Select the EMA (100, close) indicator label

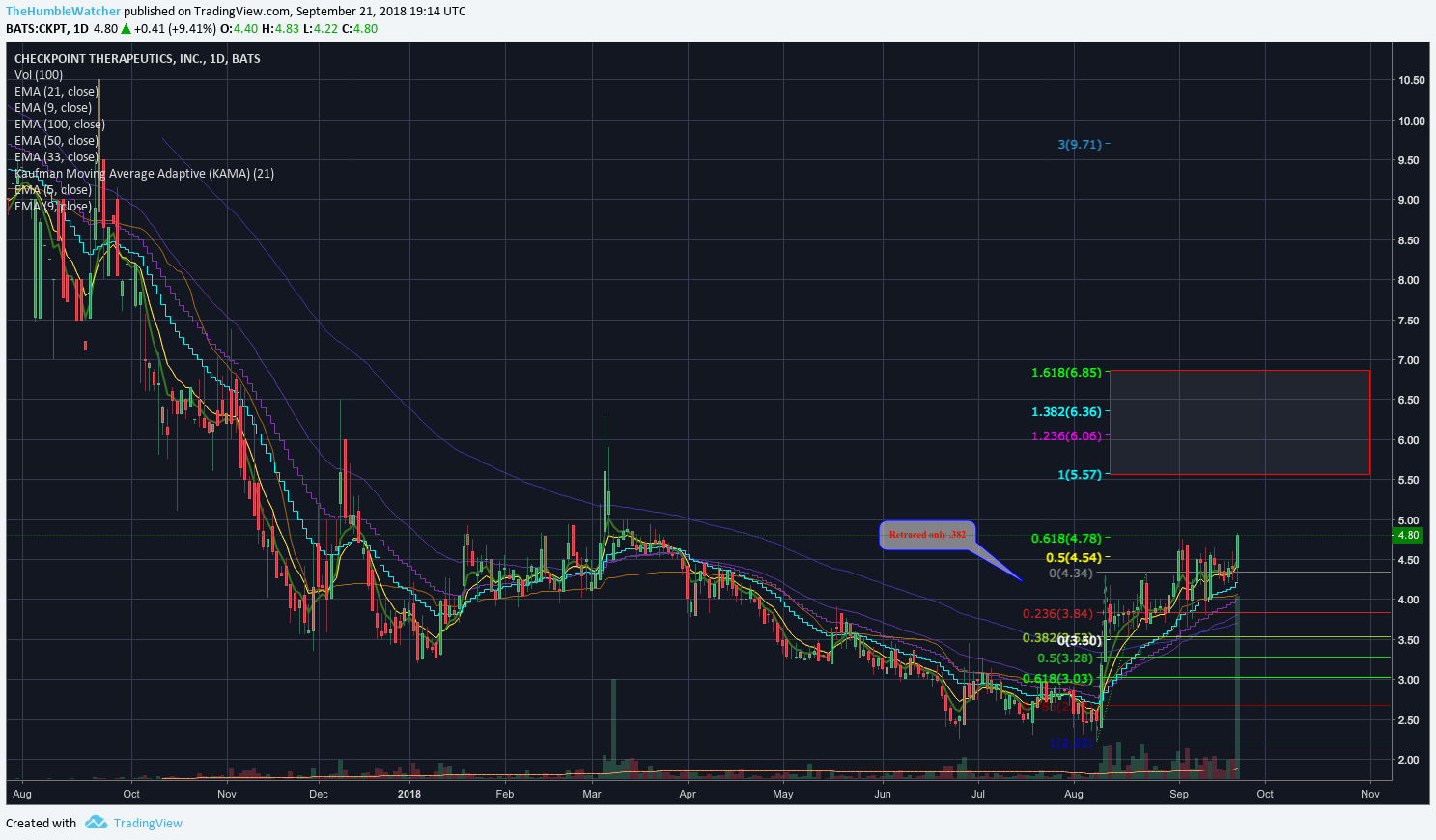point(60,125)
